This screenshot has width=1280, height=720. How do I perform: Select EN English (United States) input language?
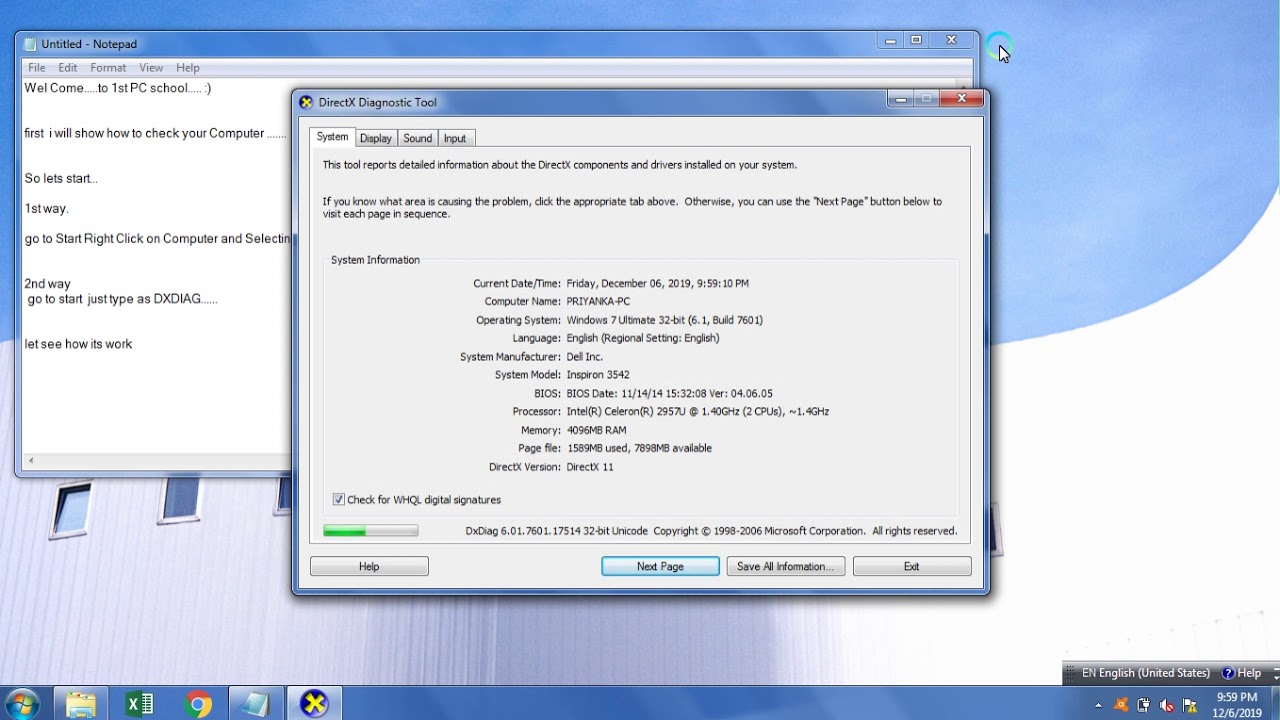1145,673
